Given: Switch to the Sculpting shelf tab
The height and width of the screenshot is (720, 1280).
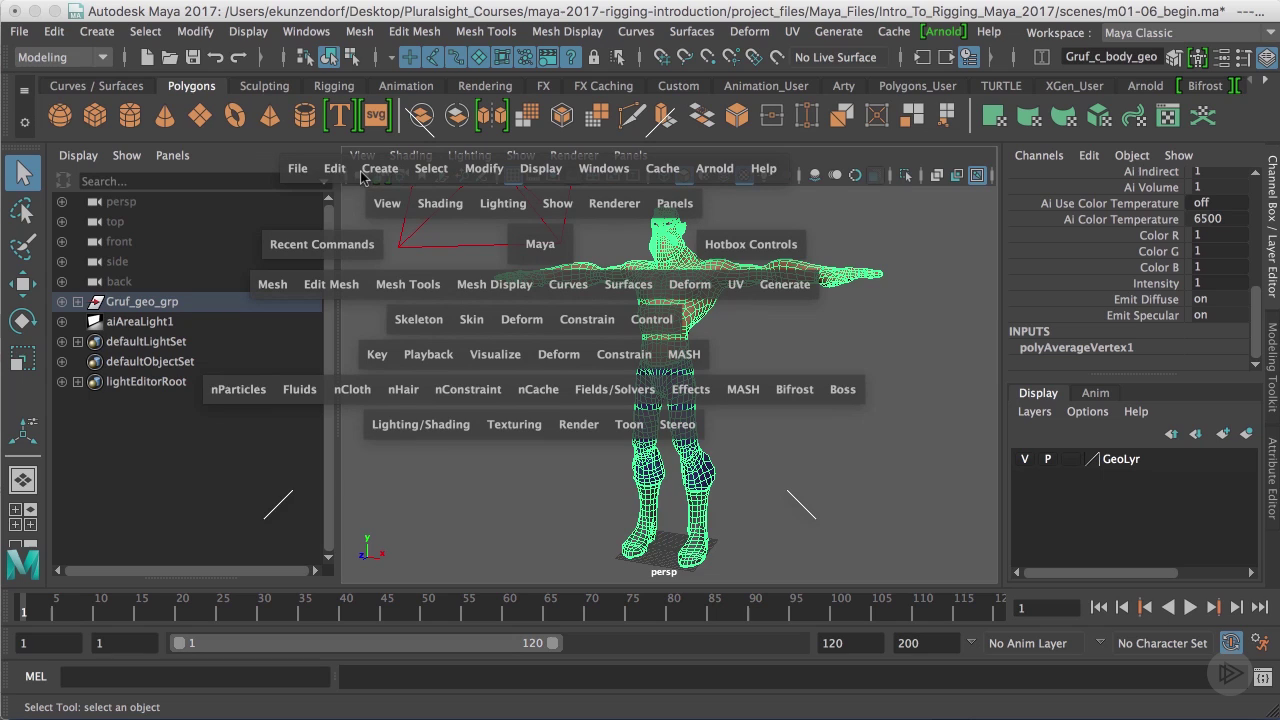Looking at the screenshot, I should 264,86.
